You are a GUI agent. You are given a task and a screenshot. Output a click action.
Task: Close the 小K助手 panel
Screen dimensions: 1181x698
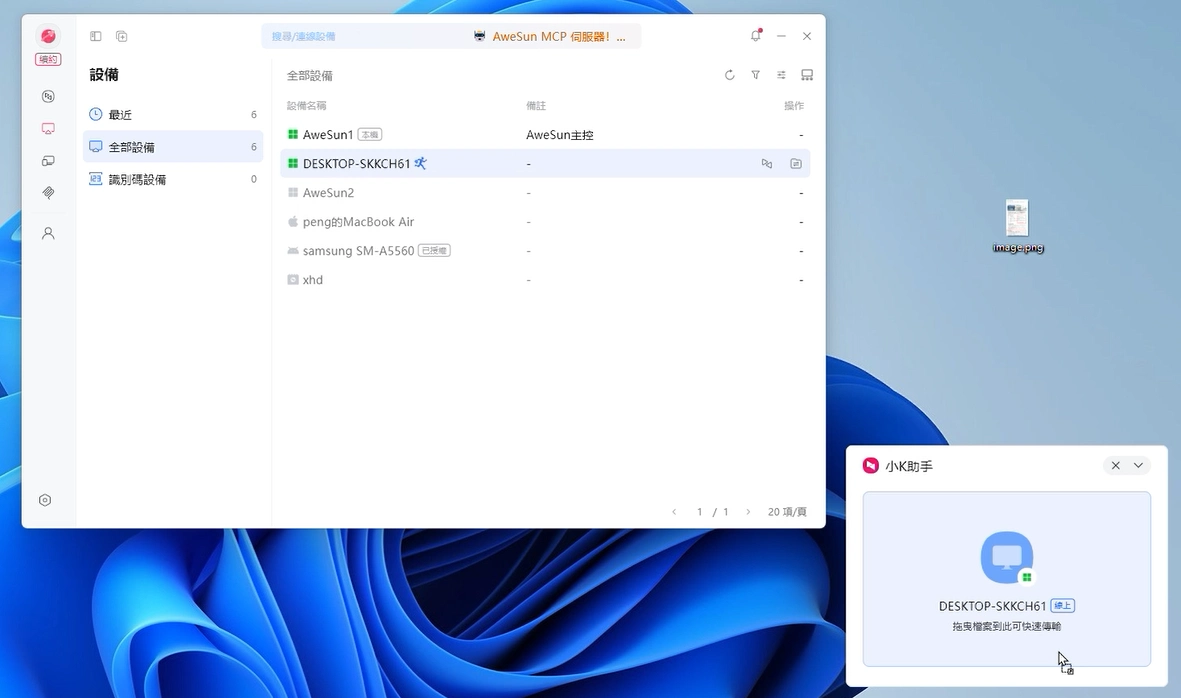pyautogui.click(x=1115, y=465)
